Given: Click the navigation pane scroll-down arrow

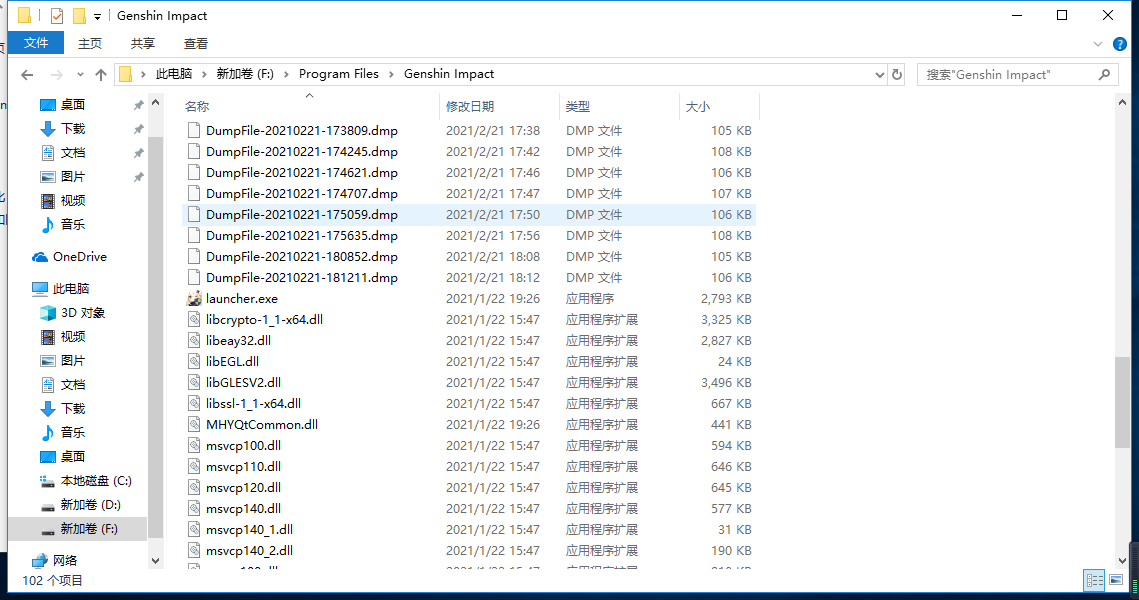Looking at the screenshot, I should pos(155,561).
